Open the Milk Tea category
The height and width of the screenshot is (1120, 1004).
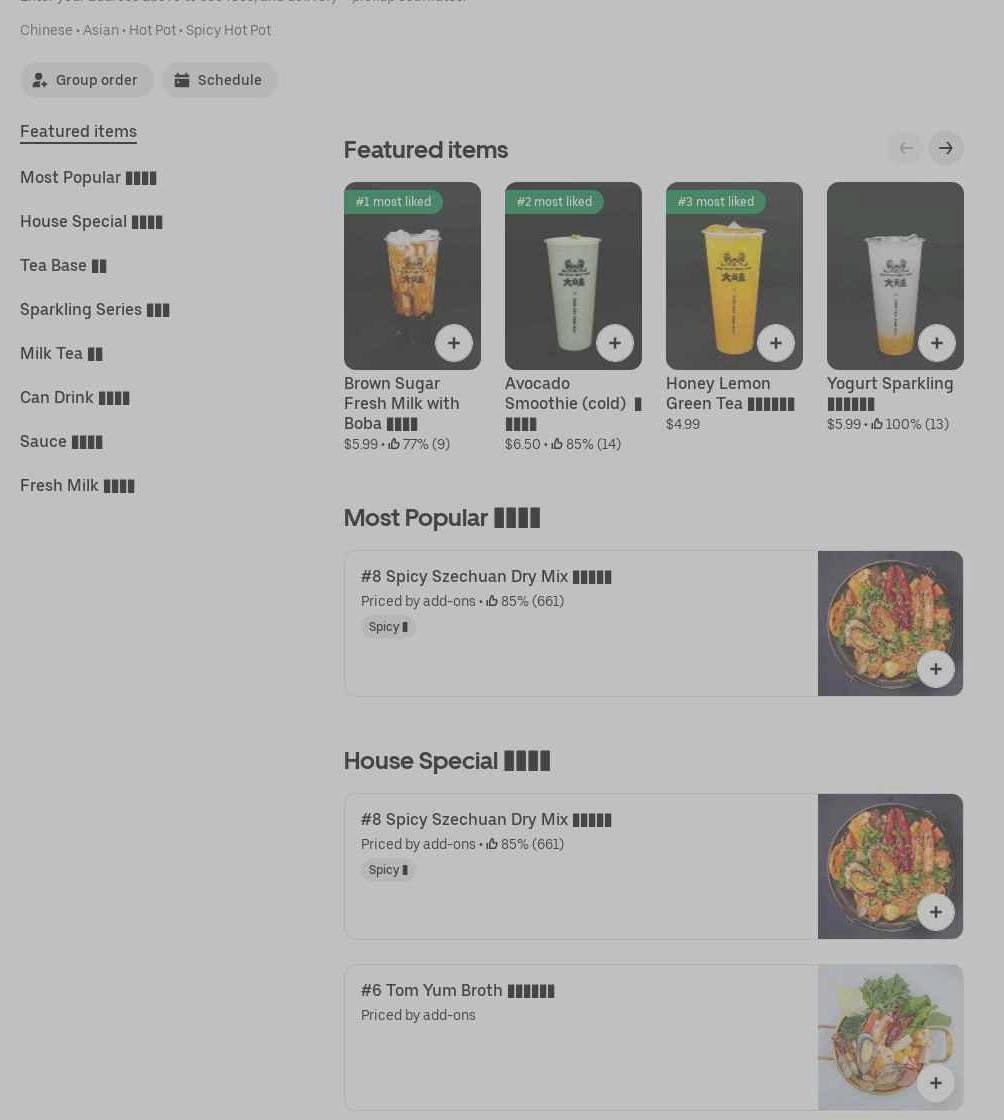click(x=61, y=354)
